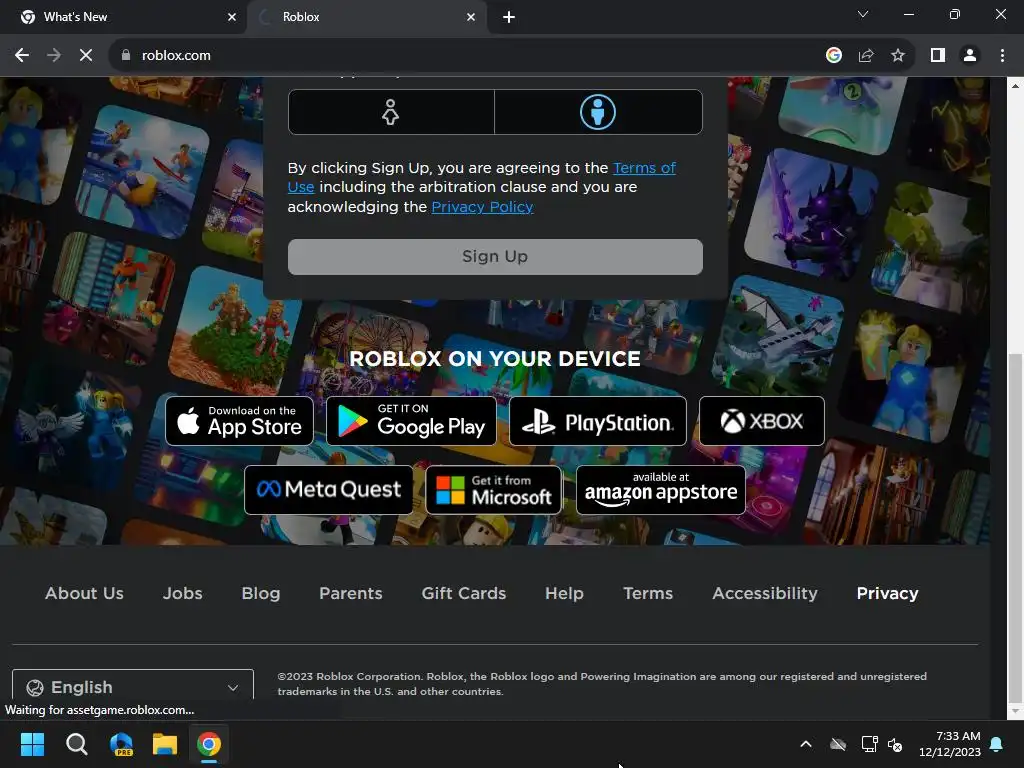This screenshot has width=1024, height=768.
Task: Open the Download on the App Store badge
Action: pyautogui.click(x=240, y=421)
